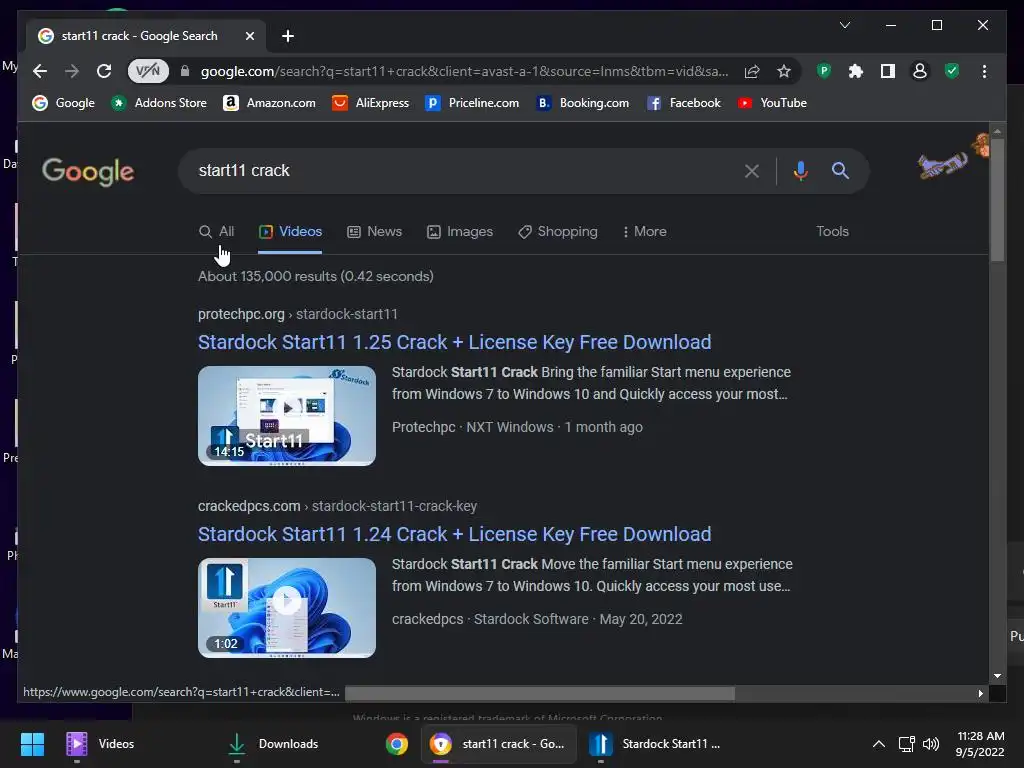Open the Priceline.com bookmark
The image size is (1024, 768).
472,103
